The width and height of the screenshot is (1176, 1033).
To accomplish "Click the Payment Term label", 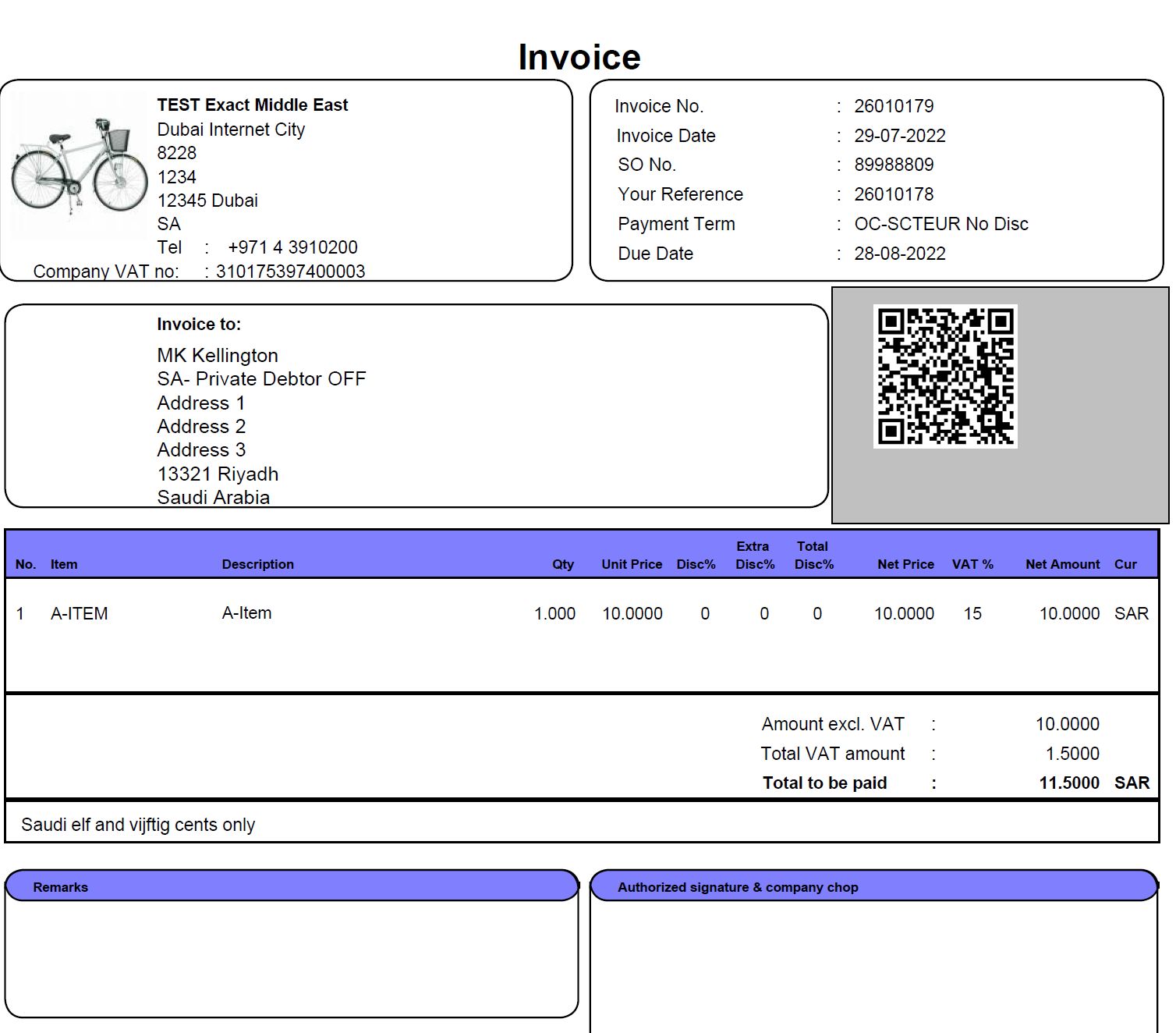I will point(676,224).
